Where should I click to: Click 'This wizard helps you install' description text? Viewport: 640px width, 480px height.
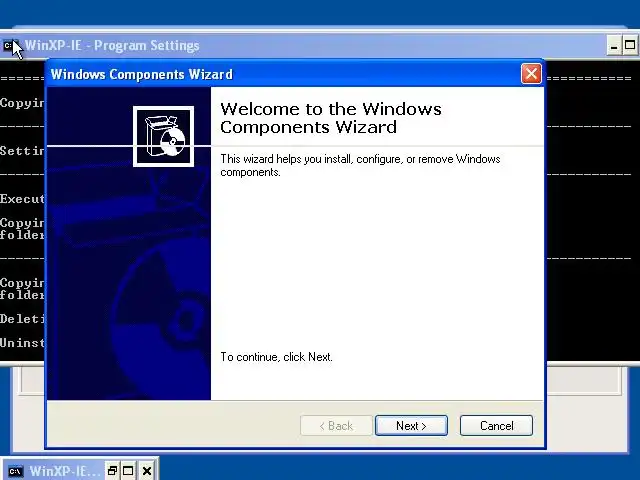click(360, 165)
